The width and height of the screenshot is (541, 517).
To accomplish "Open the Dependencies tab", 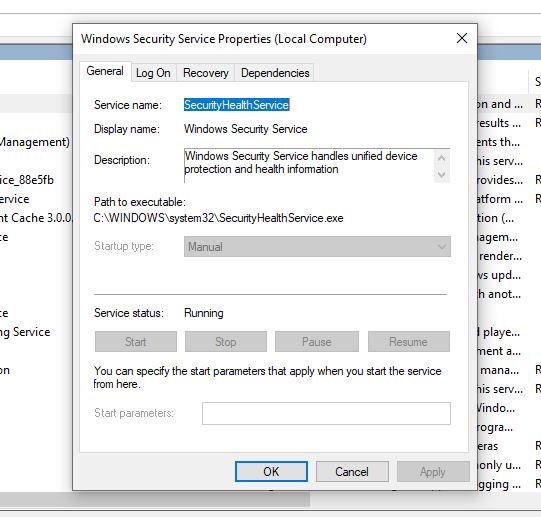I will point(275,73).
